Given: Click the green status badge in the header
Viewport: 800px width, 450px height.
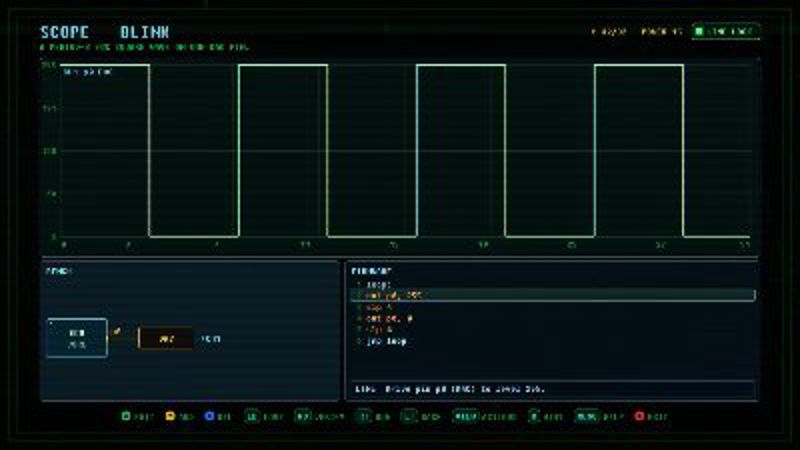Looking at the screenshot, I should [x=726, y=32].
